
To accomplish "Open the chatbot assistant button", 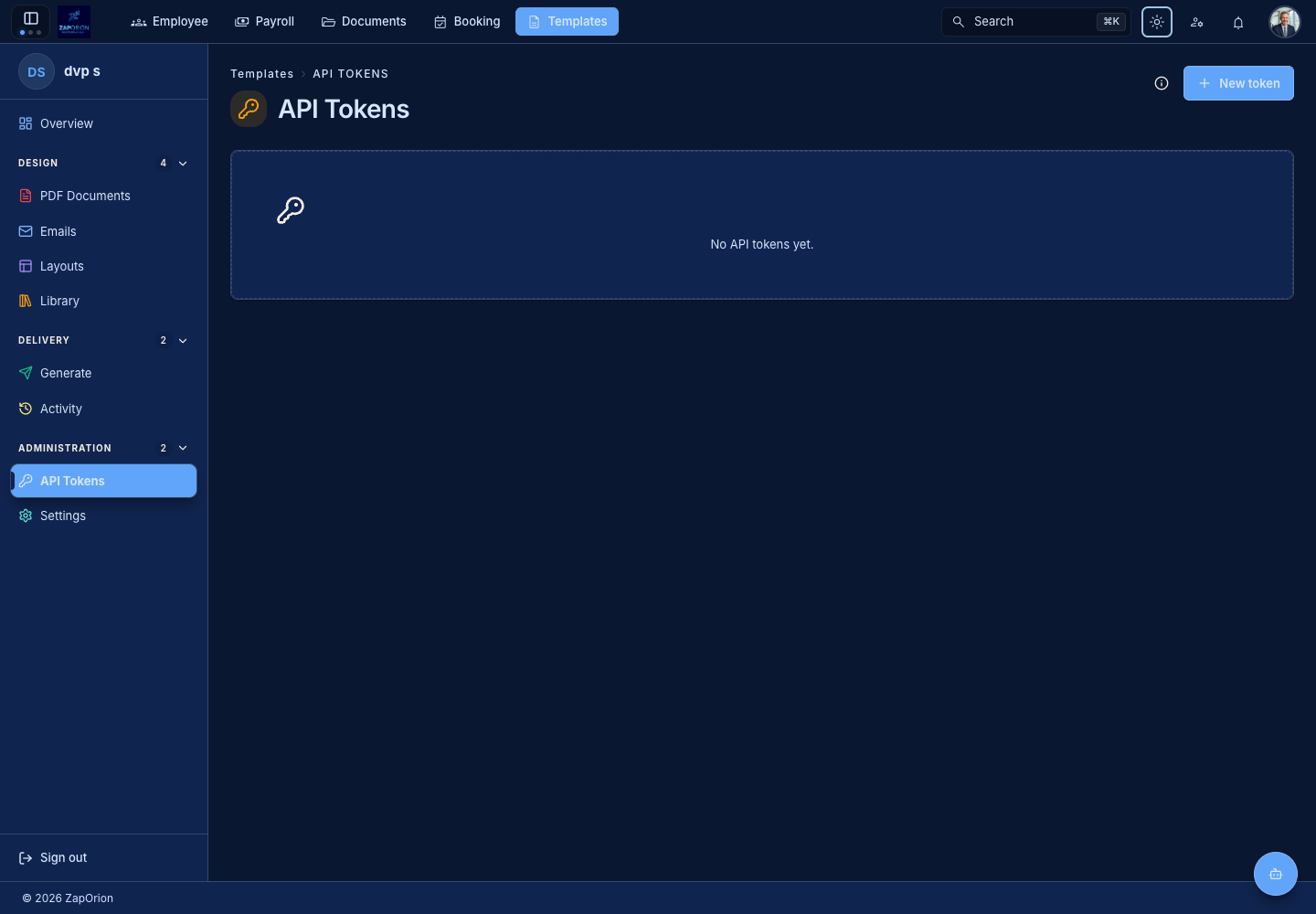I will pyautogui.click(x=1276, y=874).
